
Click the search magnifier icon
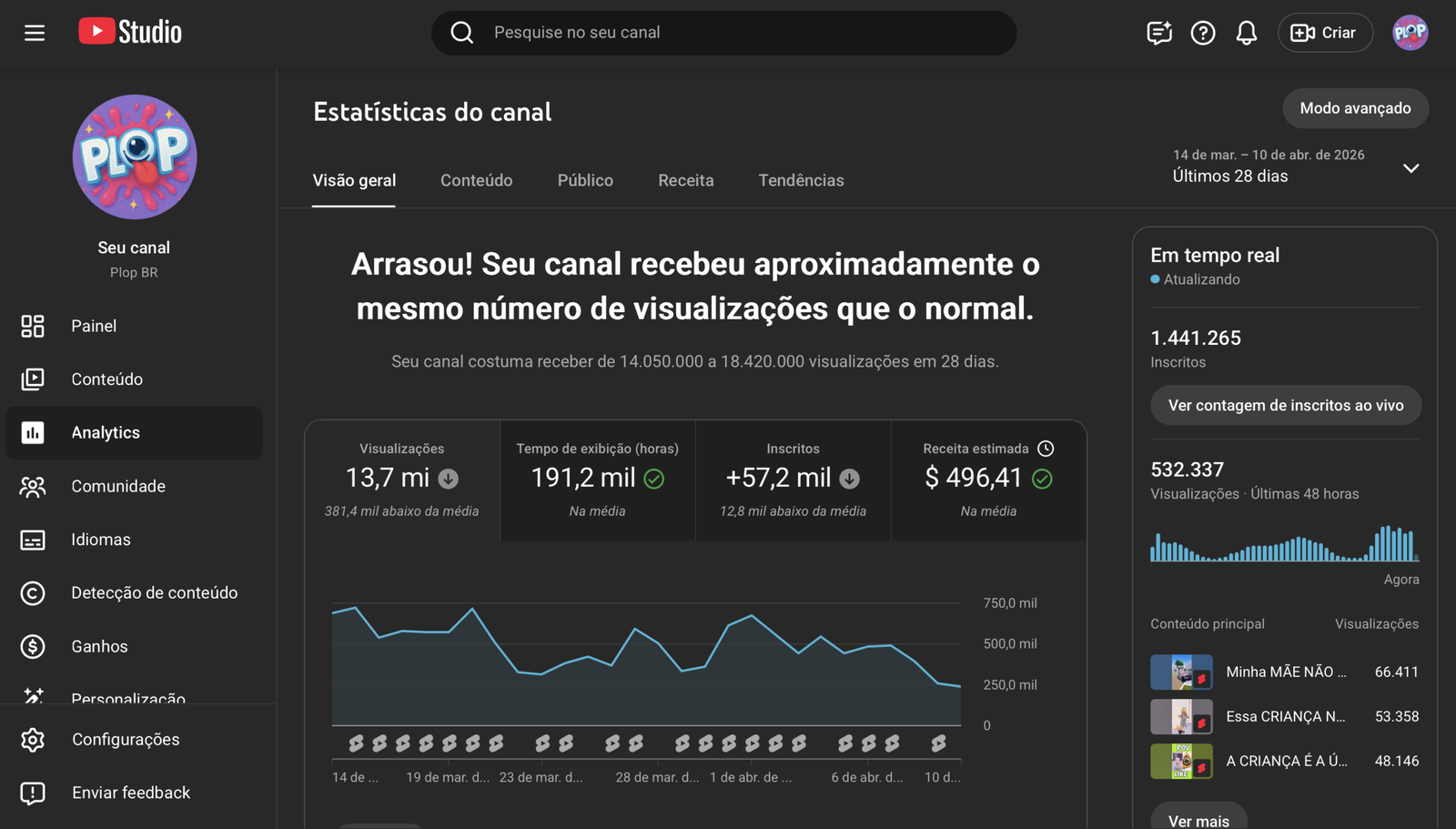pyautogui.click(x=462, y=33)
